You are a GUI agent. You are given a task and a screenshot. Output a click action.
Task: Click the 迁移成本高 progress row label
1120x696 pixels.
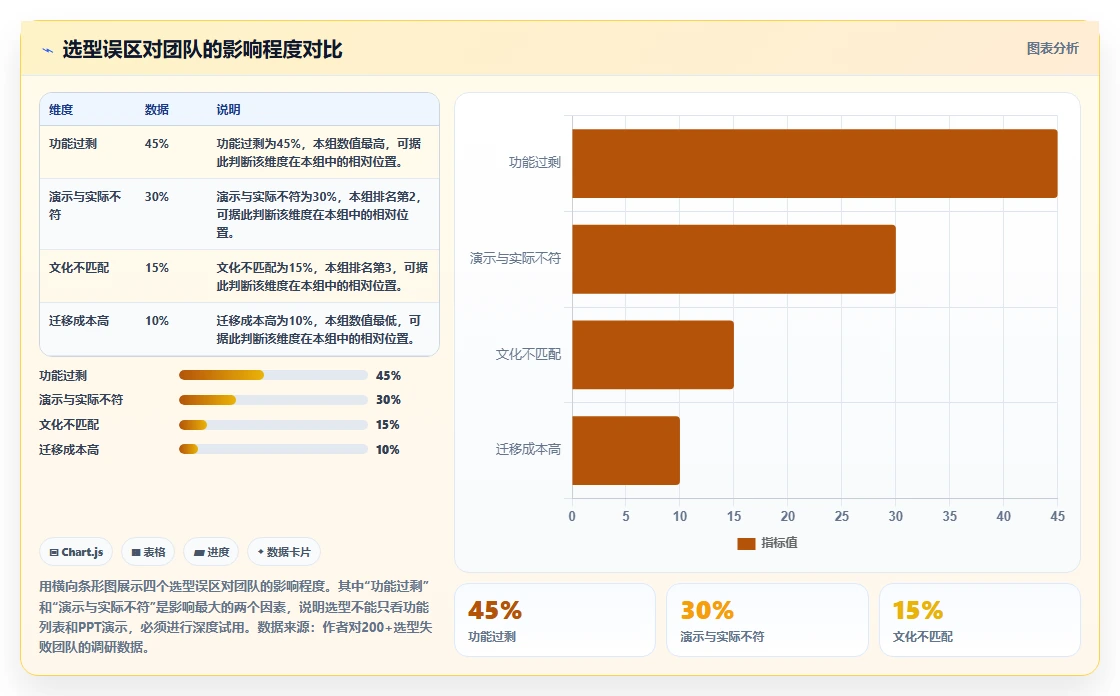tap(69, 450)
